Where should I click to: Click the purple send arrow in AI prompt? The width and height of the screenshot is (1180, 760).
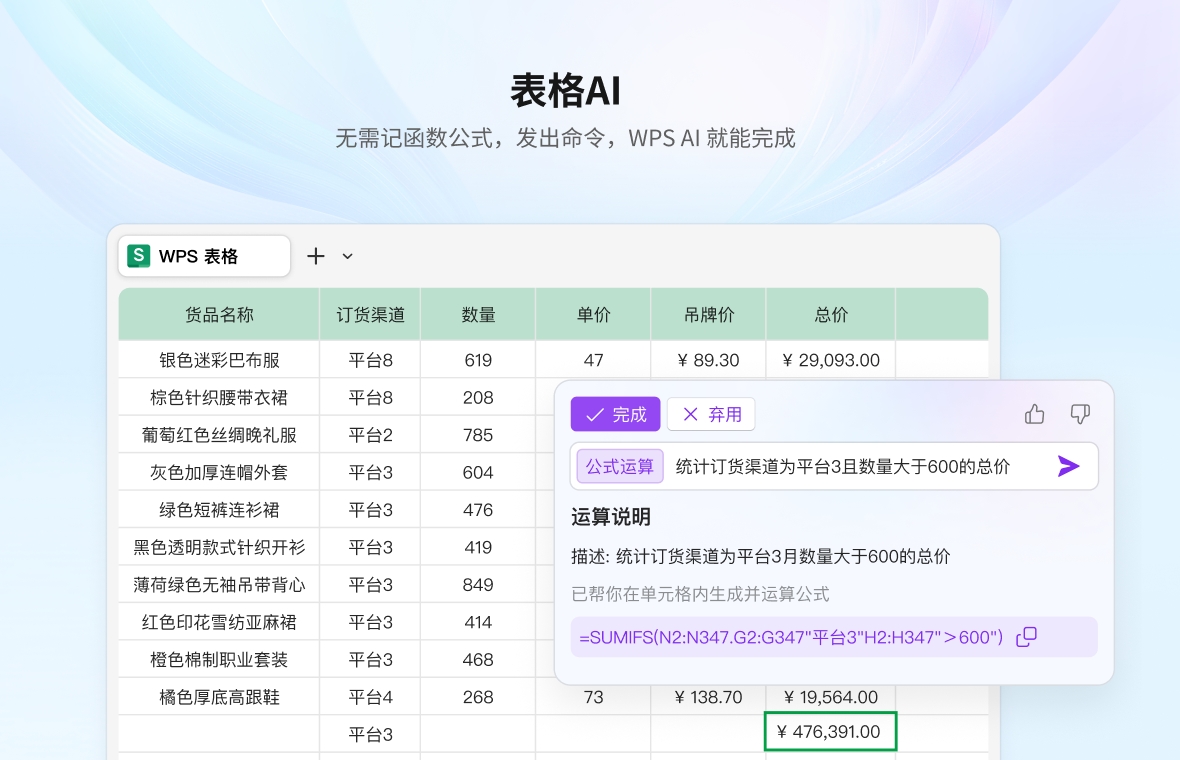[1069, 466]
